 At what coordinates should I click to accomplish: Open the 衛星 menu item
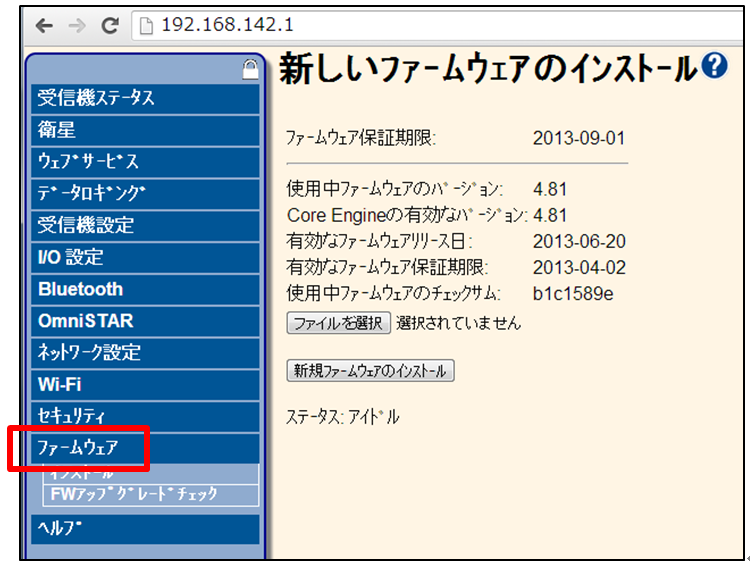point(145,130)
